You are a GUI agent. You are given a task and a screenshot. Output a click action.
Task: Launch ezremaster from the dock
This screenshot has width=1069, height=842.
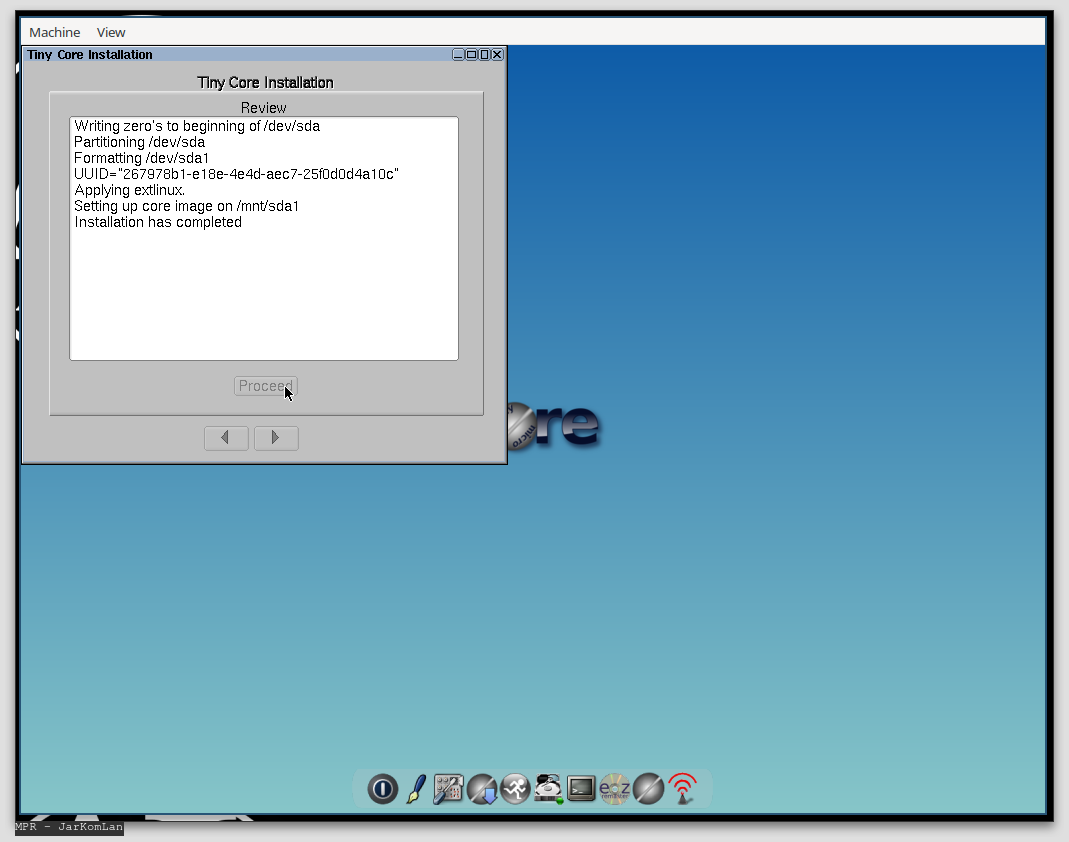click(614, 789)
